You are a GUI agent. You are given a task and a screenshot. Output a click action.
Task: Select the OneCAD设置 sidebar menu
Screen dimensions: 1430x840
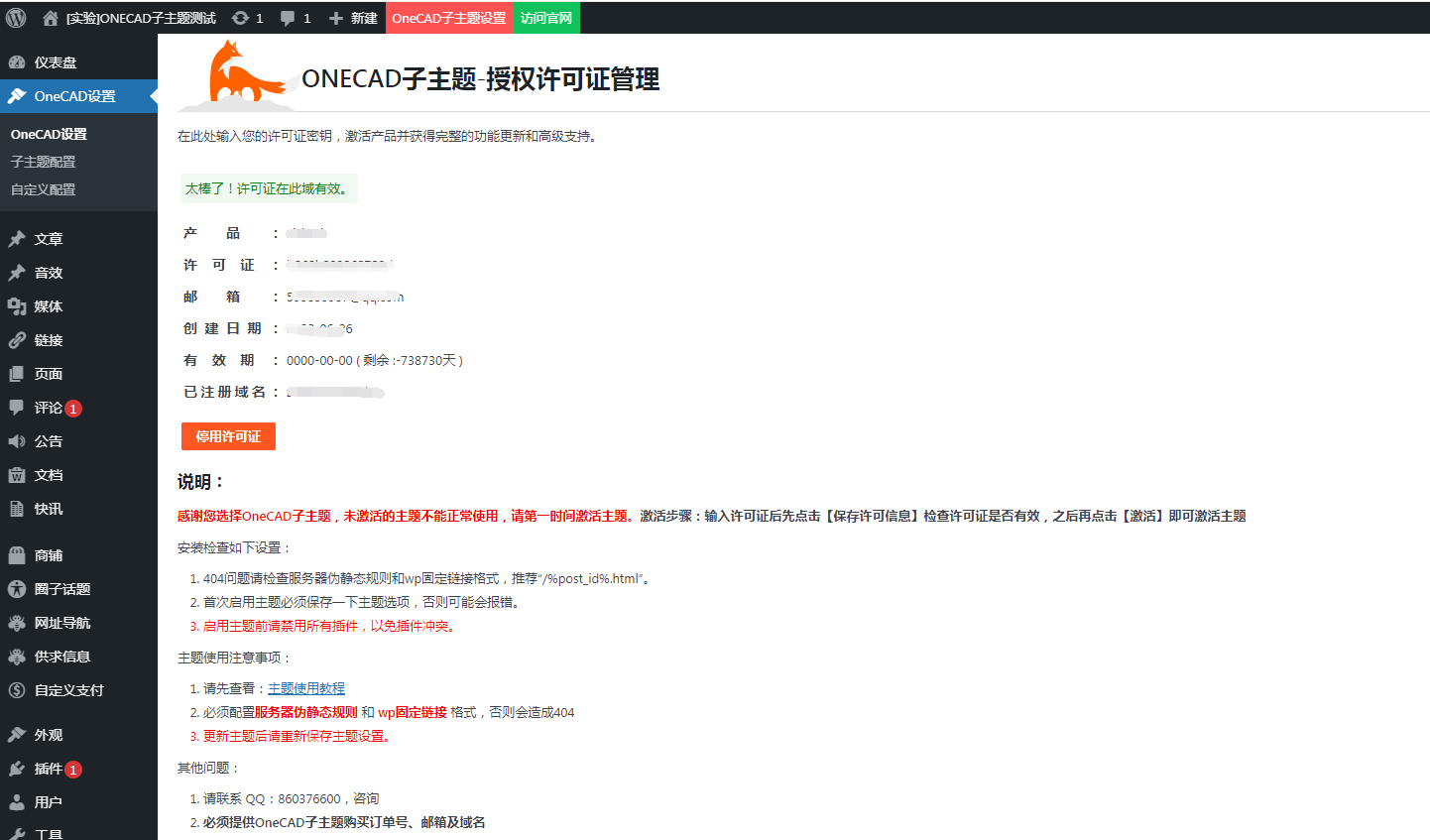[x=78, y=96]
